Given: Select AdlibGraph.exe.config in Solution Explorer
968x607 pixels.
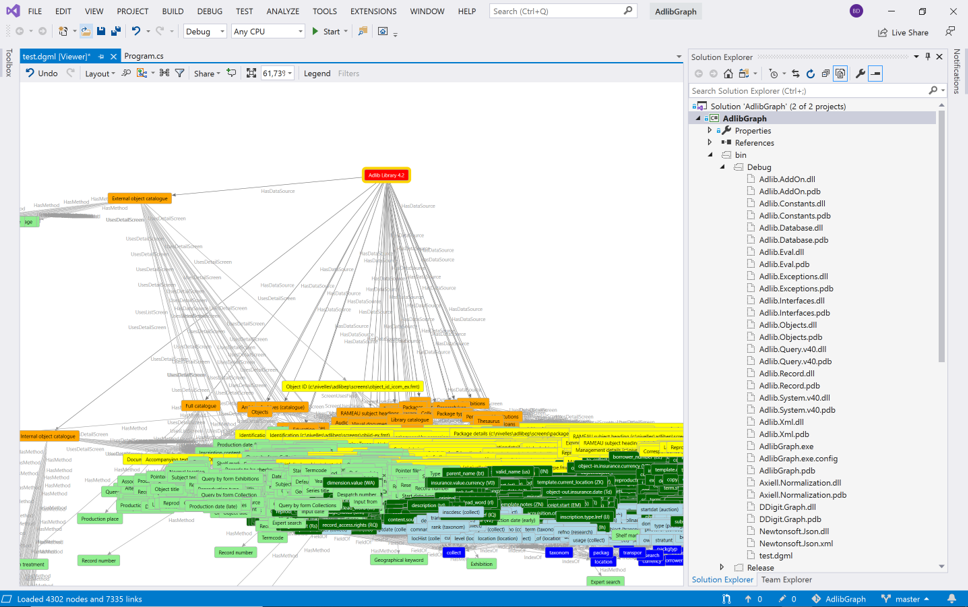Looking at the screenshot, I should point(798,458).
